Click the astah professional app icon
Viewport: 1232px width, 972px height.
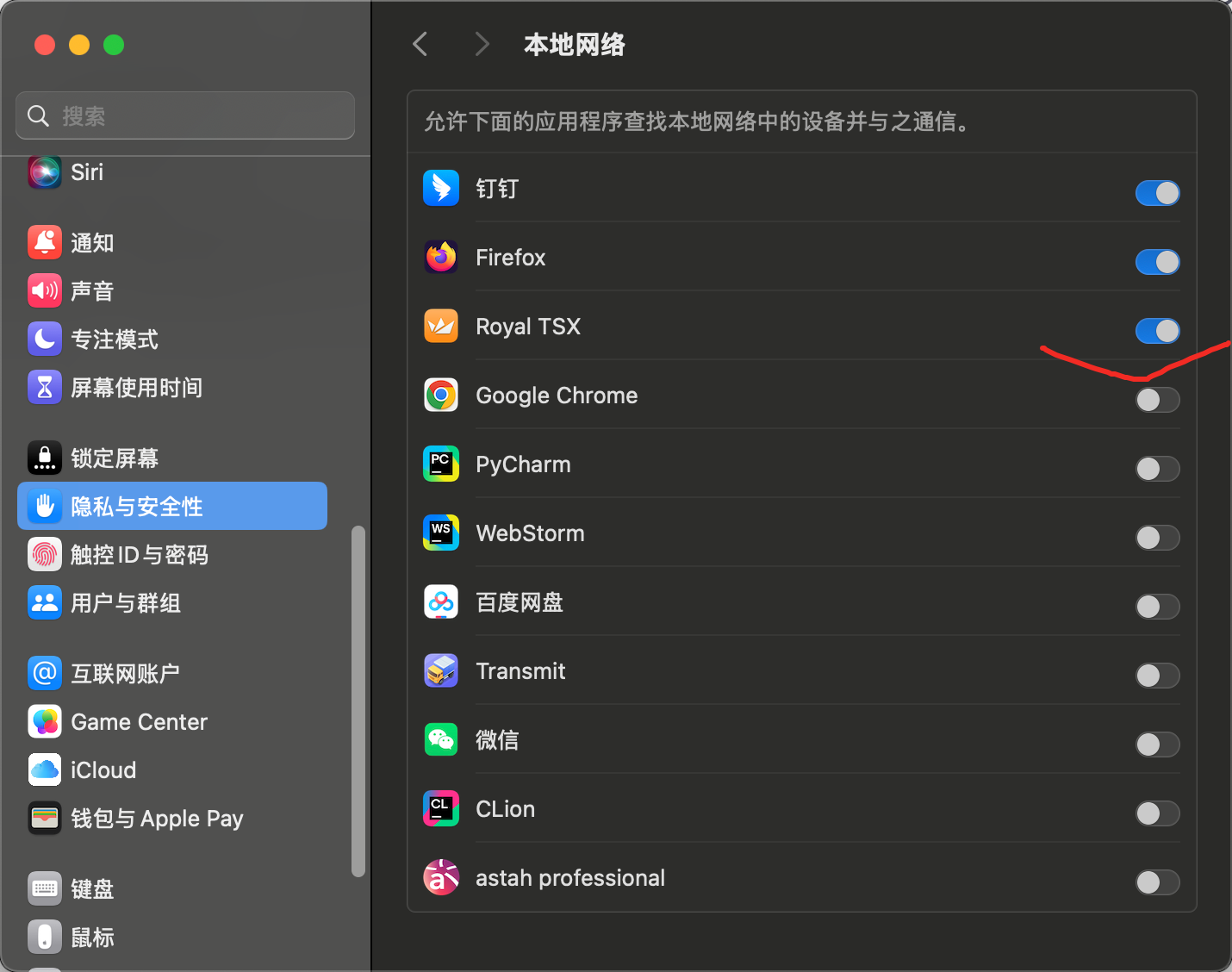click(x=441, y=878)
